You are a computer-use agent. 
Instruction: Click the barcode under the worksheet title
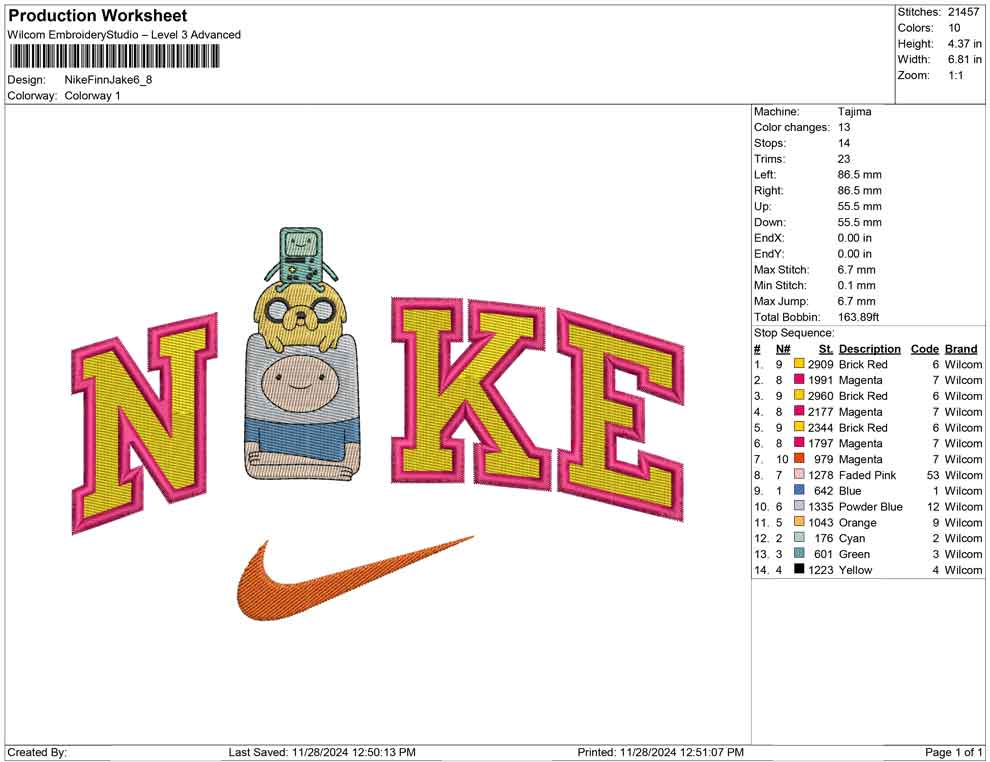pyautogui.click(x=114, y=57)
